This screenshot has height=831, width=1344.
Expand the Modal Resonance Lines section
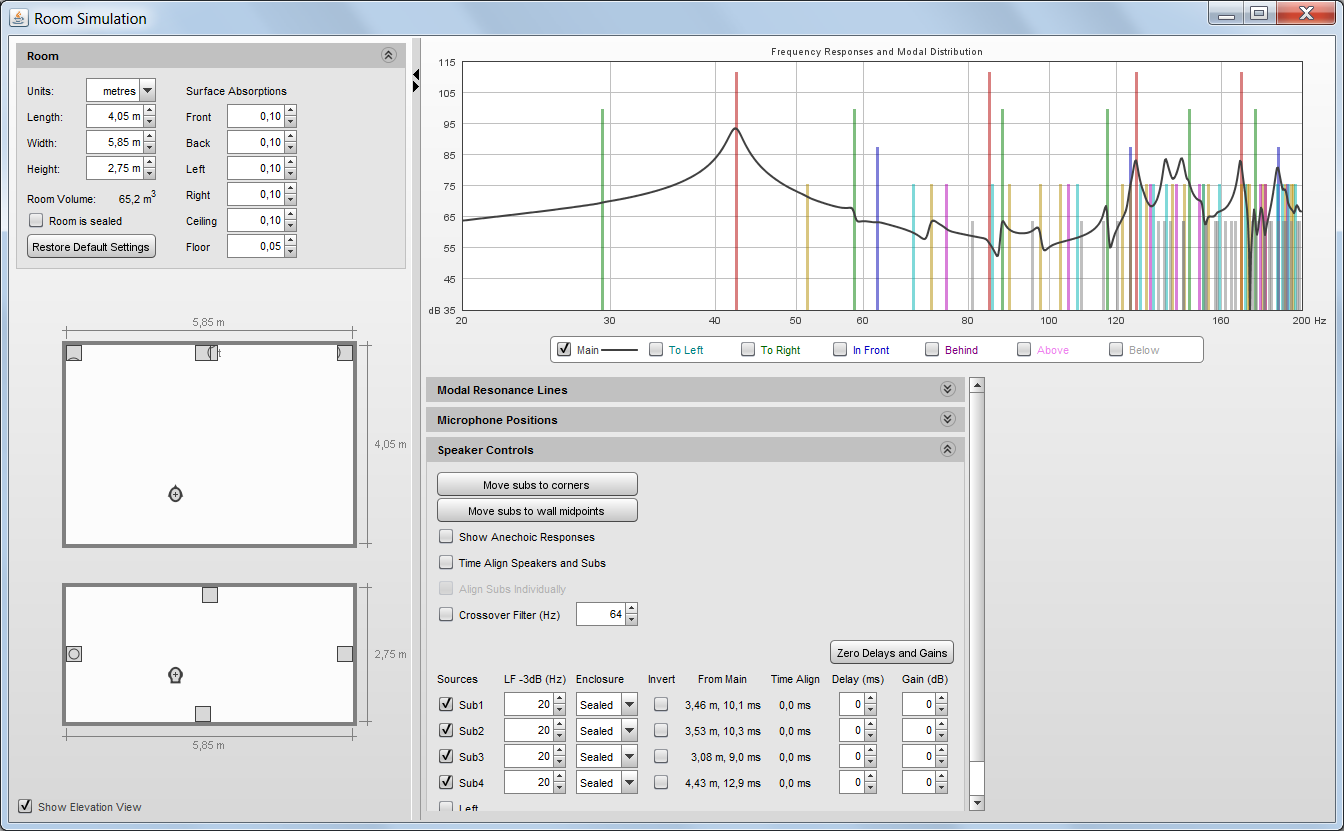[x=947, y=390]
